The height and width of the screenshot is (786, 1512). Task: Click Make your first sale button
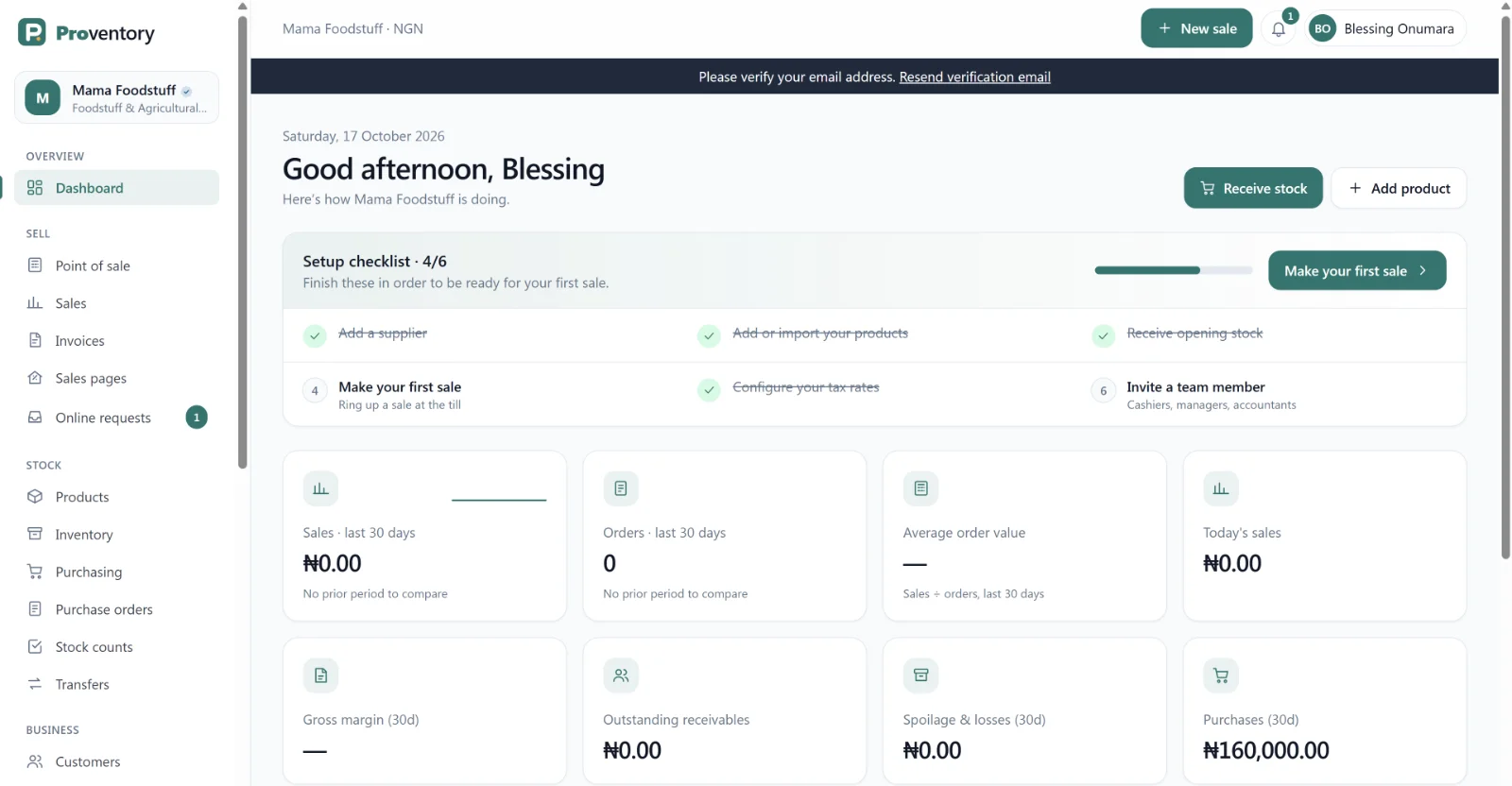(x=1357, y=270)
